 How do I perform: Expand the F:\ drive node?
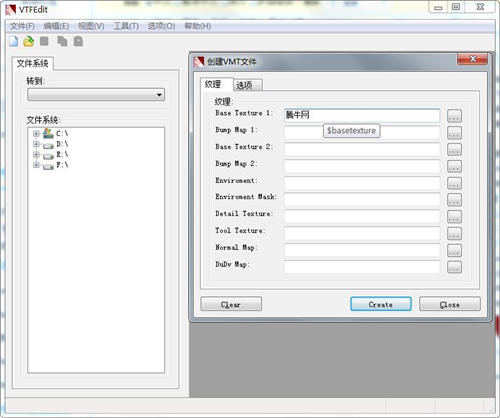tap(36, 165)
